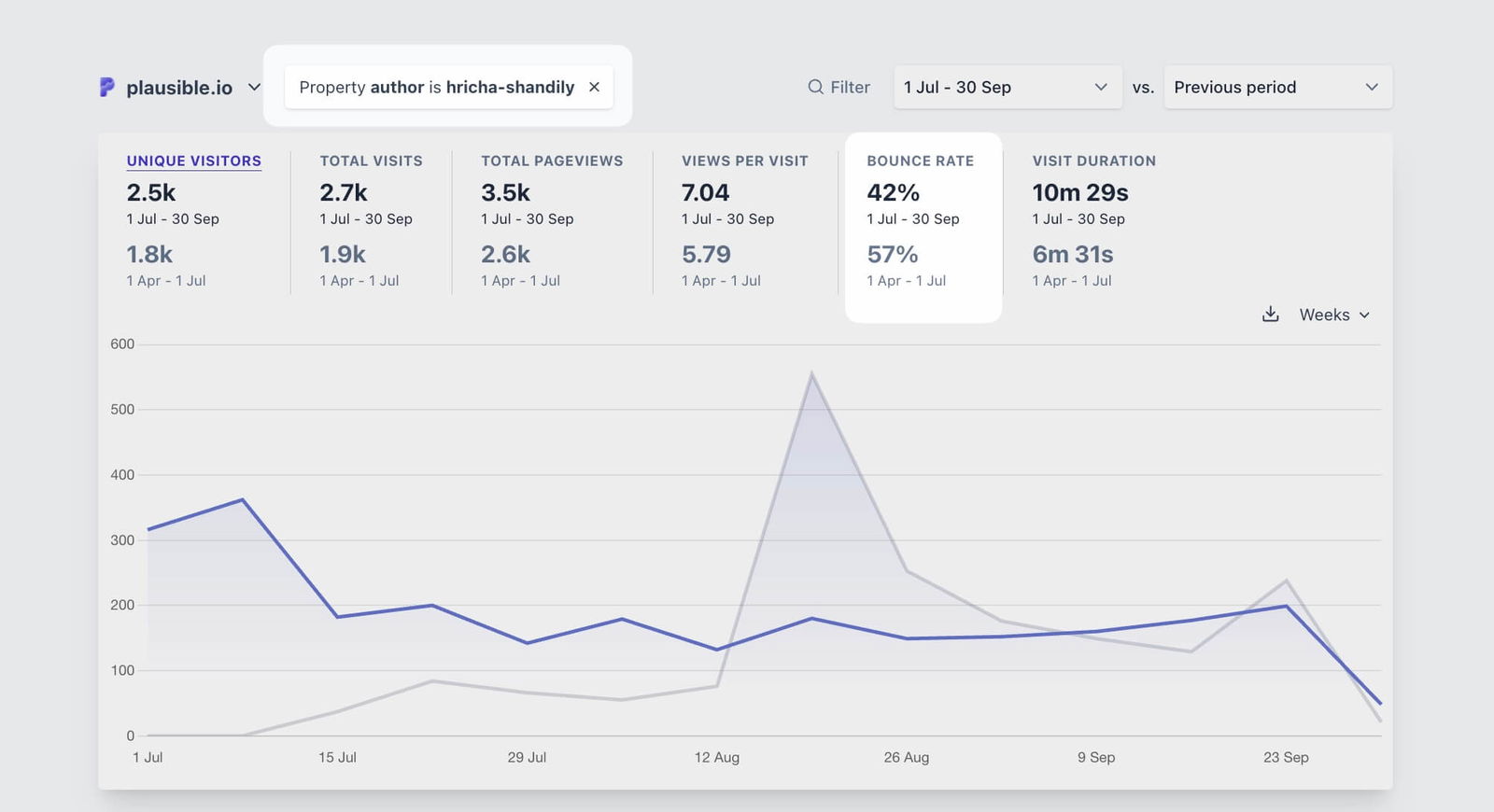Open the plausible.io site switcher chevron
The height and width of the screenshot is (812, 1494).
pos(254,87)
